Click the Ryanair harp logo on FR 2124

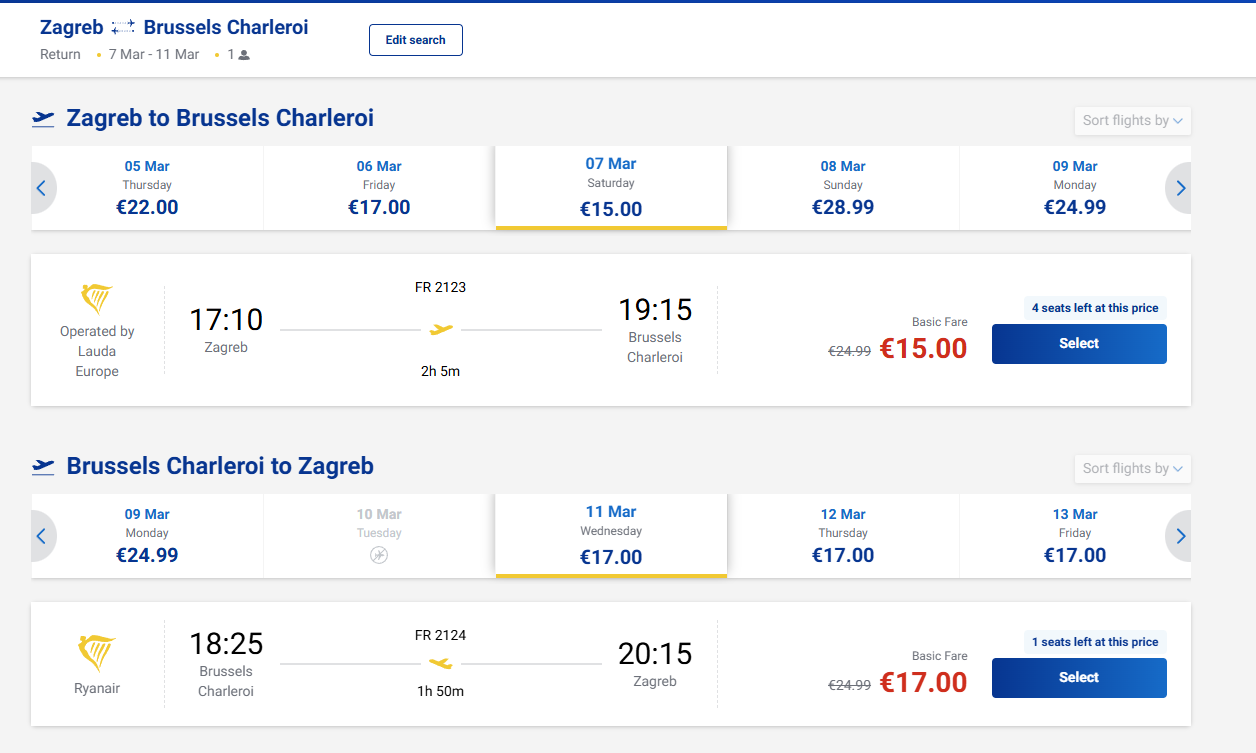97,653
